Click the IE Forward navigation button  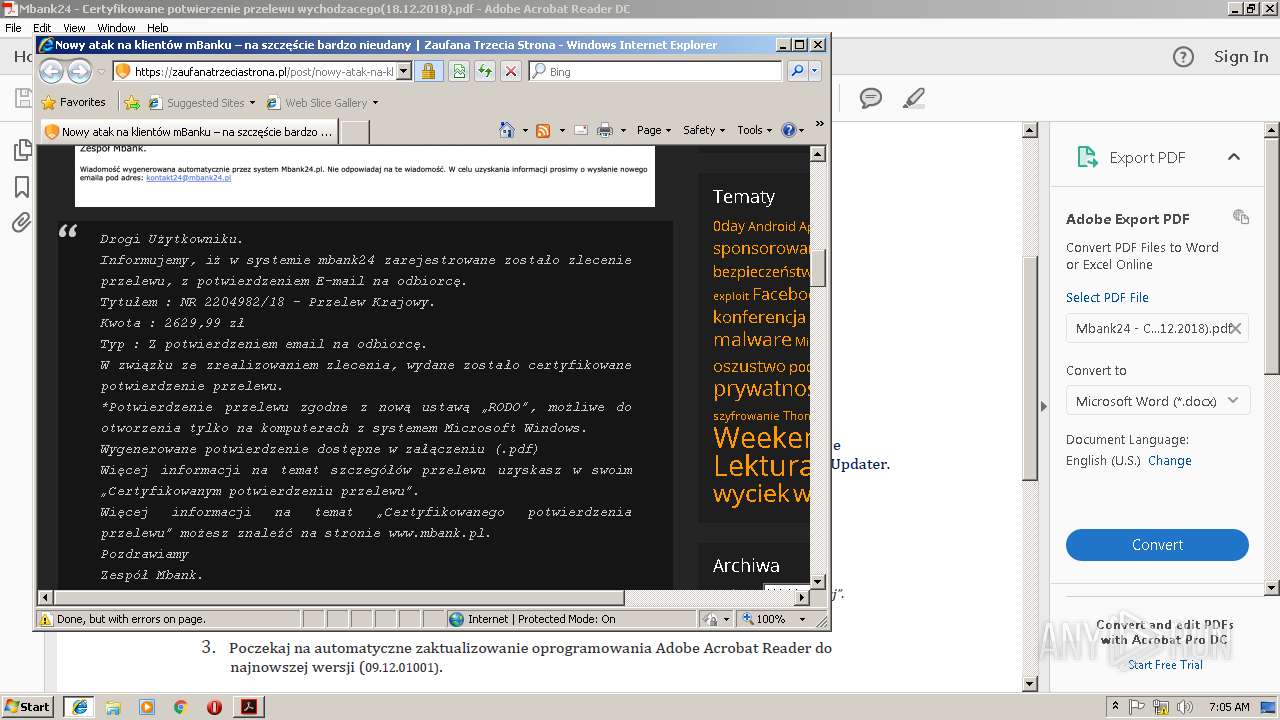[80, 71]
